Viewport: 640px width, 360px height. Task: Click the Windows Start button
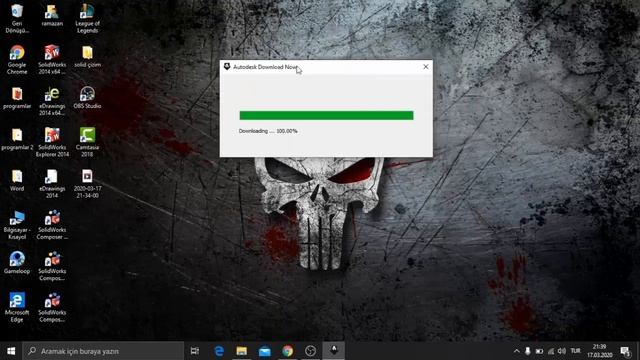tap(11, 351)
